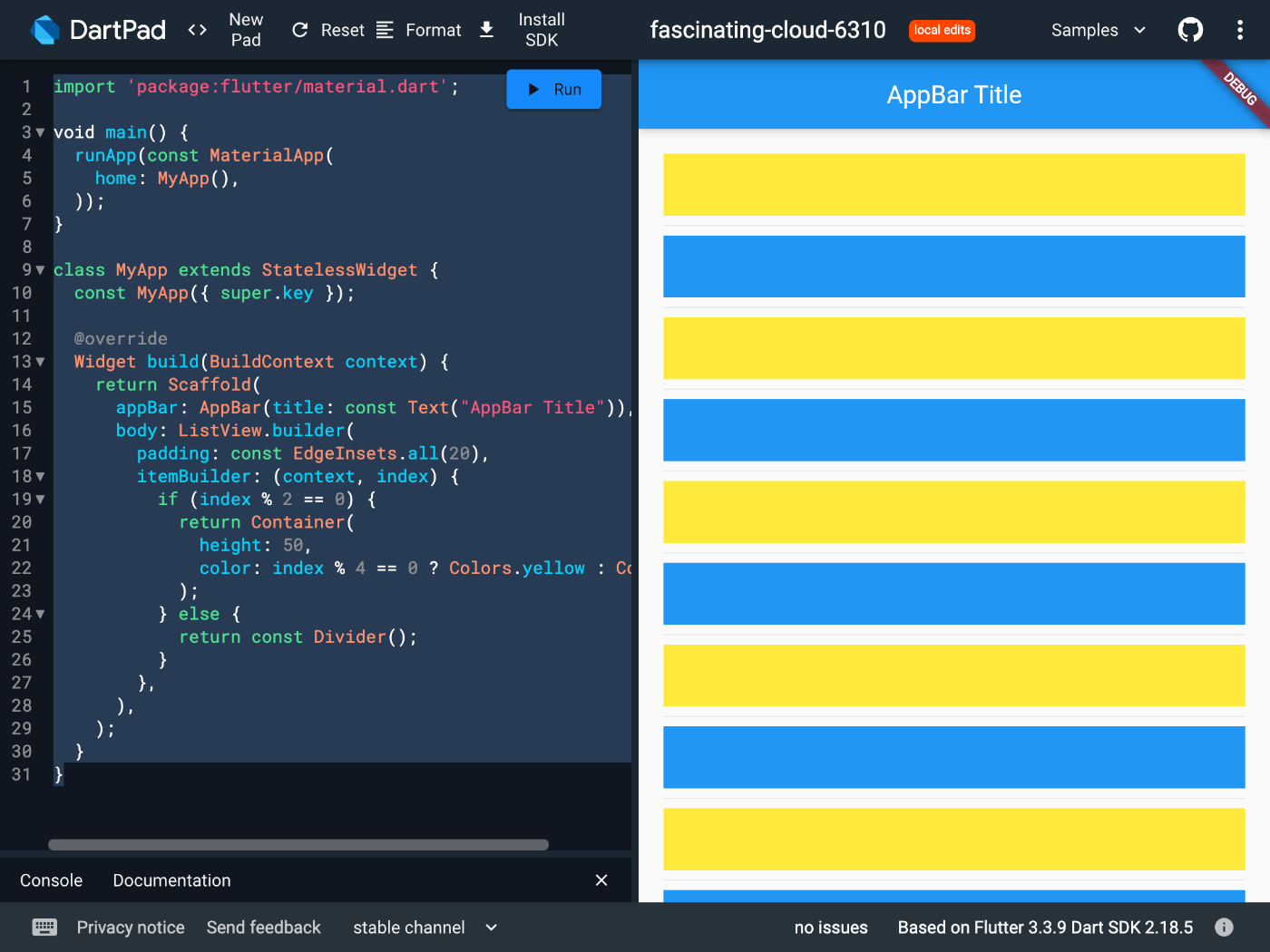
Task: Click the AppBar Title in the preview
Action: pyautogui.click(x=954, y=95)
